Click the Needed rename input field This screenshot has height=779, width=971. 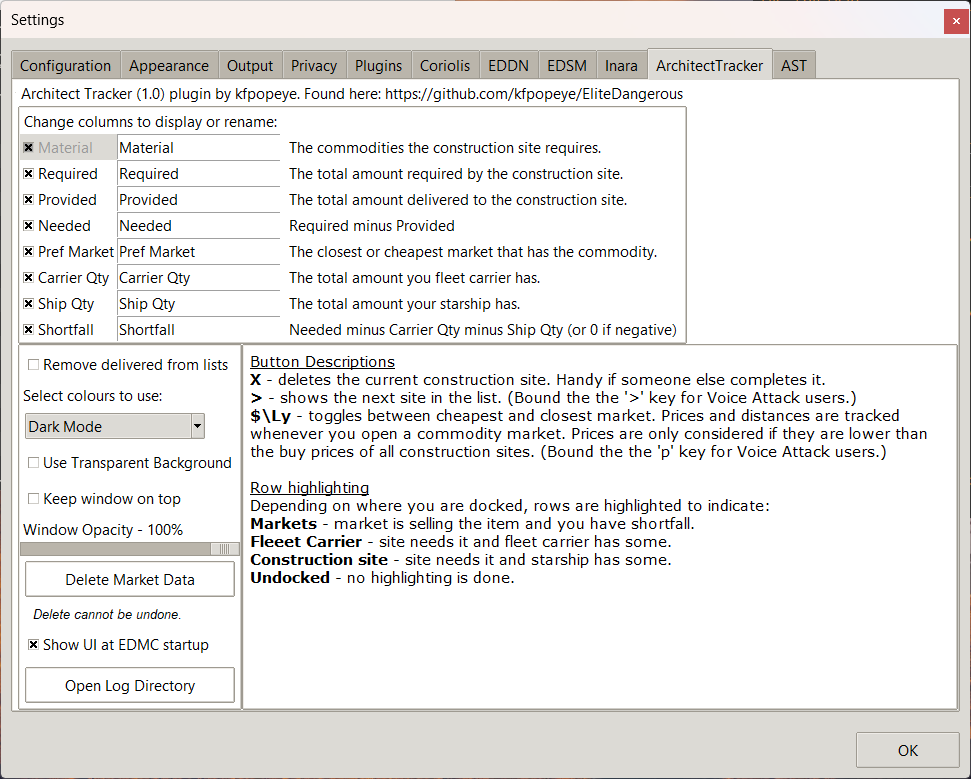(199, 226)
